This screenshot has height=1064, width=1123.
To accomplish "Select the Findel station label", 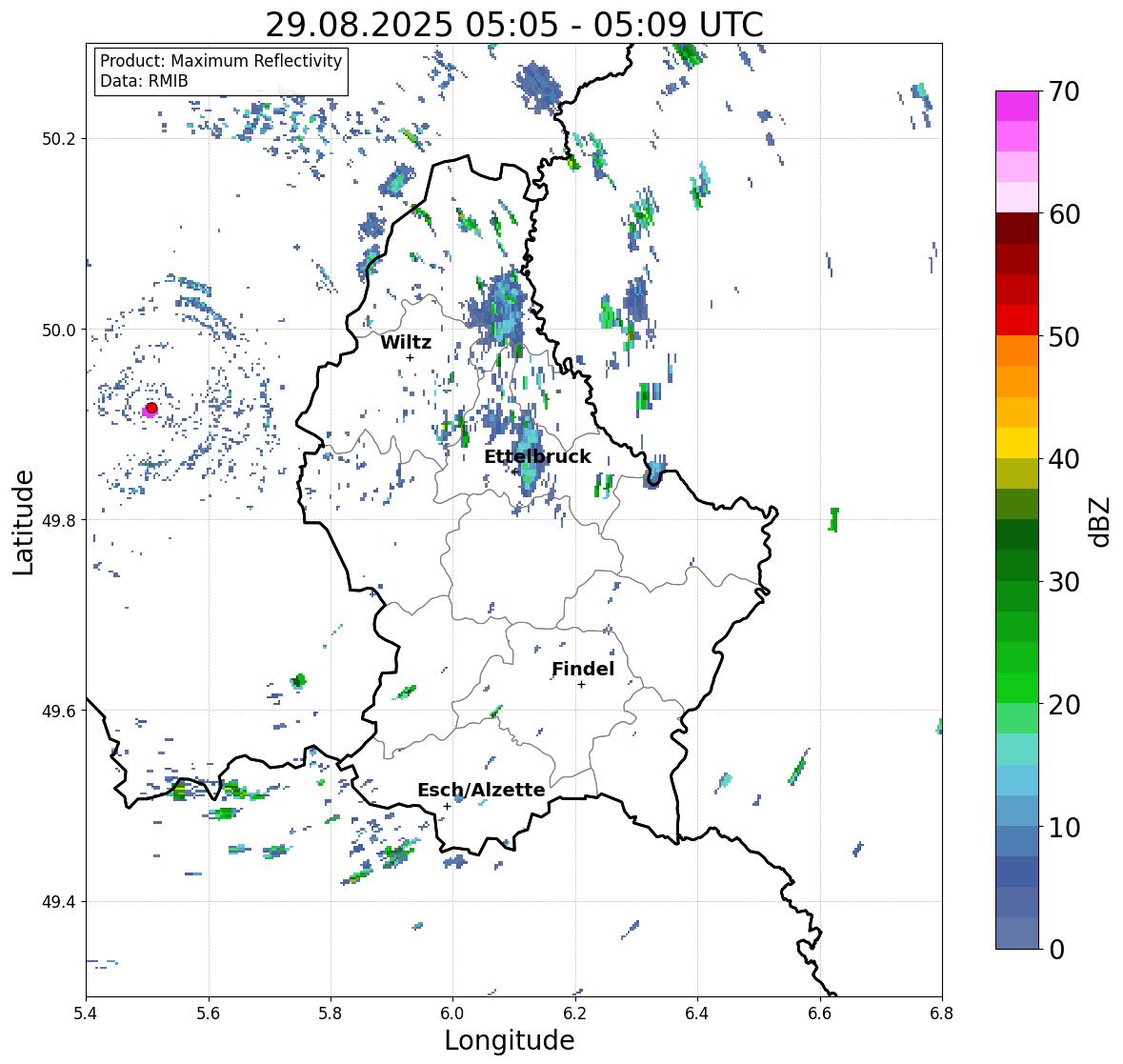I will 582,670.
